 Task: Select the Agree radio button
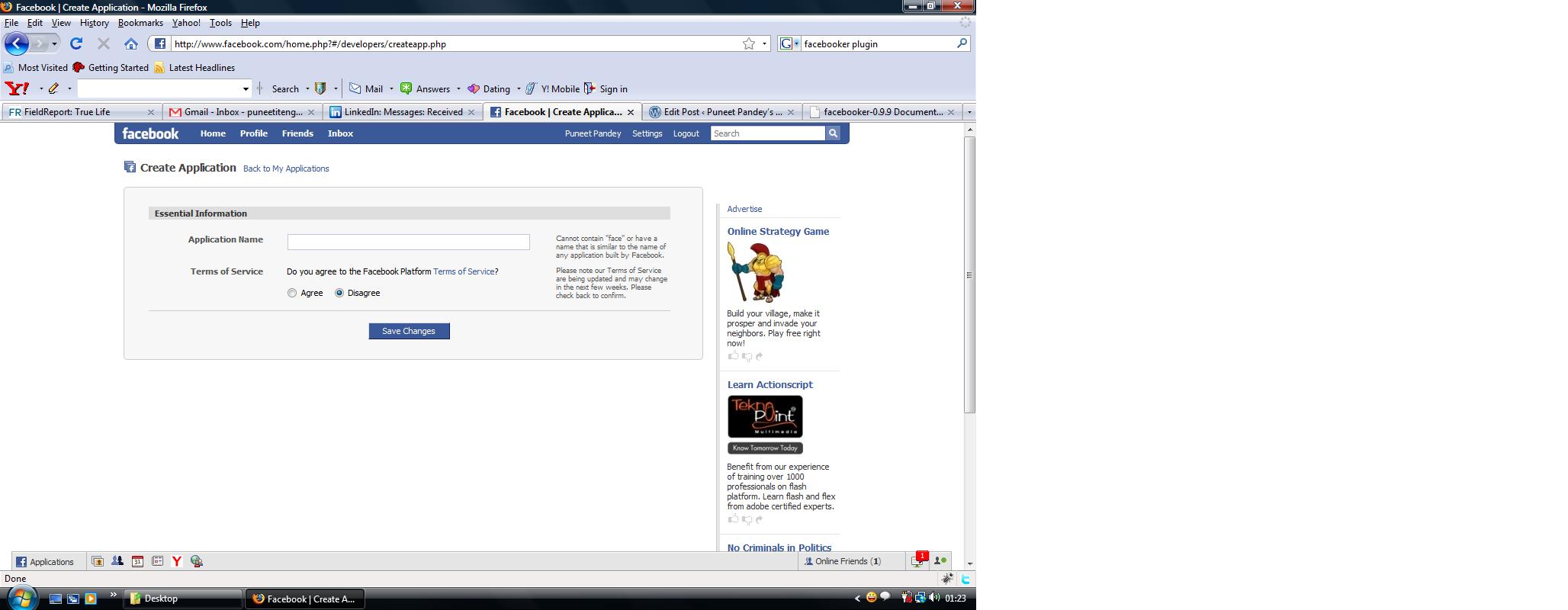tap(292, 293)
